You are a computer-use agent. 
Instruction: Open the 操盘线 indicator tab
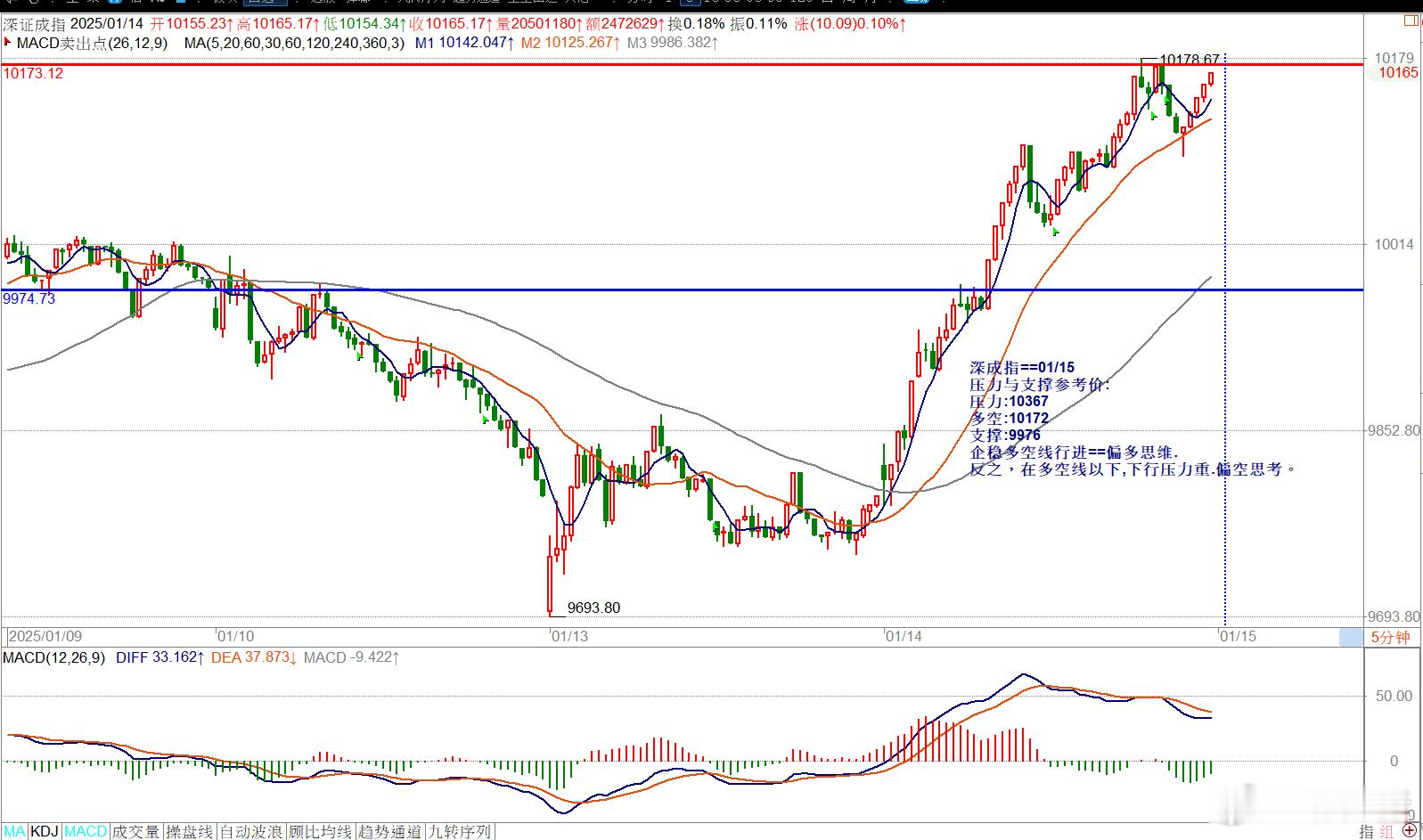190,831
